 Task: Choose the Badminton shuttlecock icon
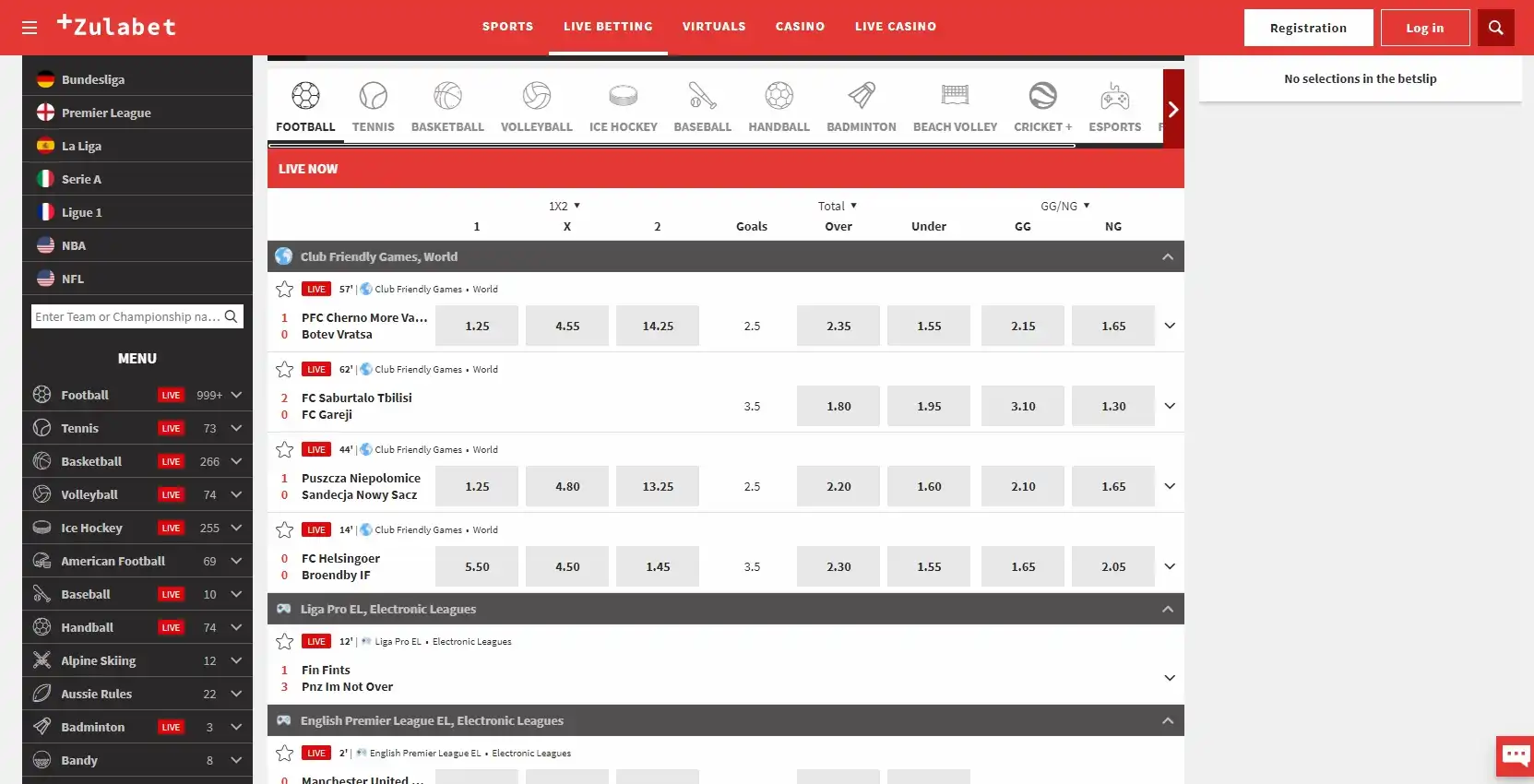[x=861, y=96]
